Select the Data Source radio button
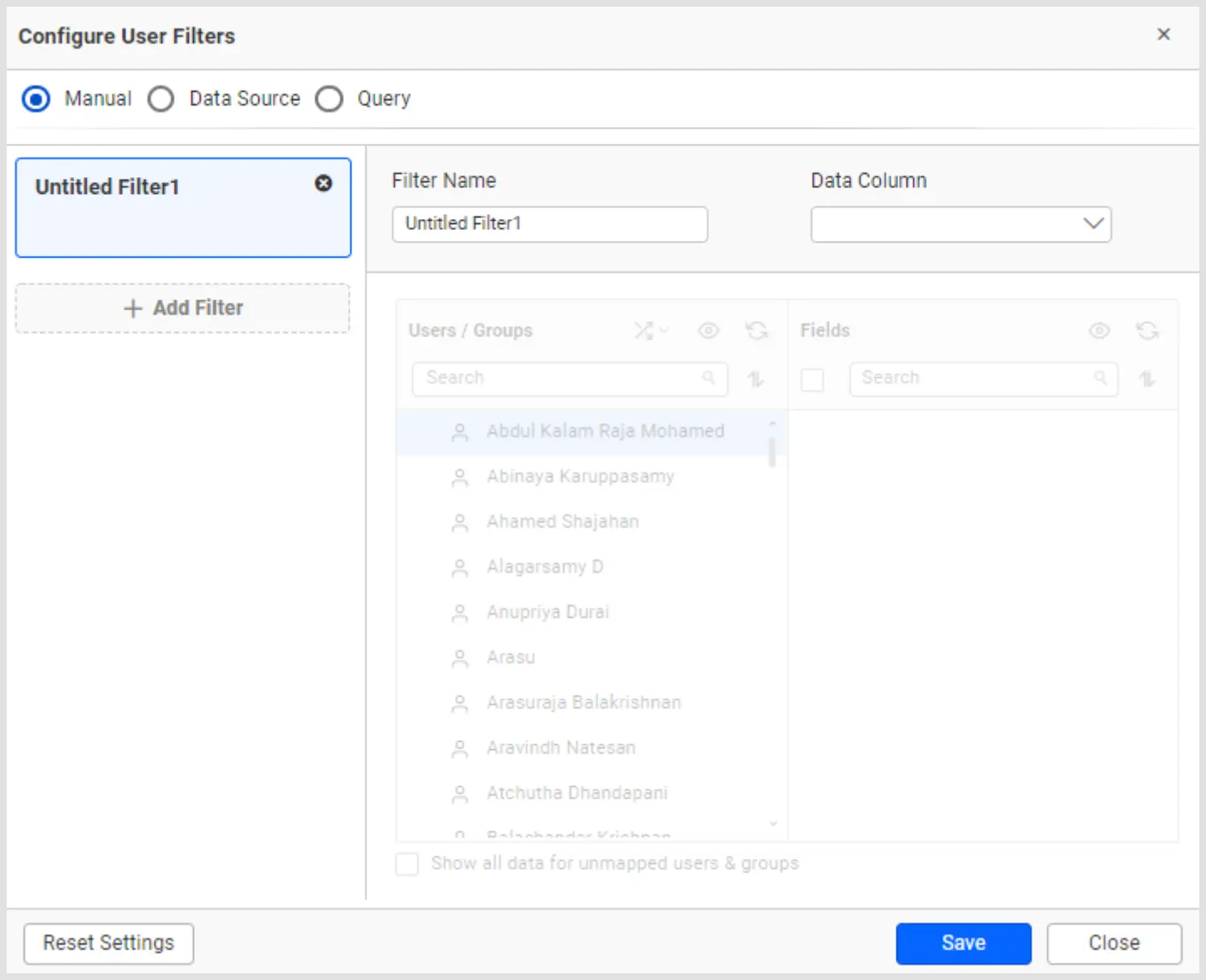Screen dimensions: 1206x980 [161, 99]
